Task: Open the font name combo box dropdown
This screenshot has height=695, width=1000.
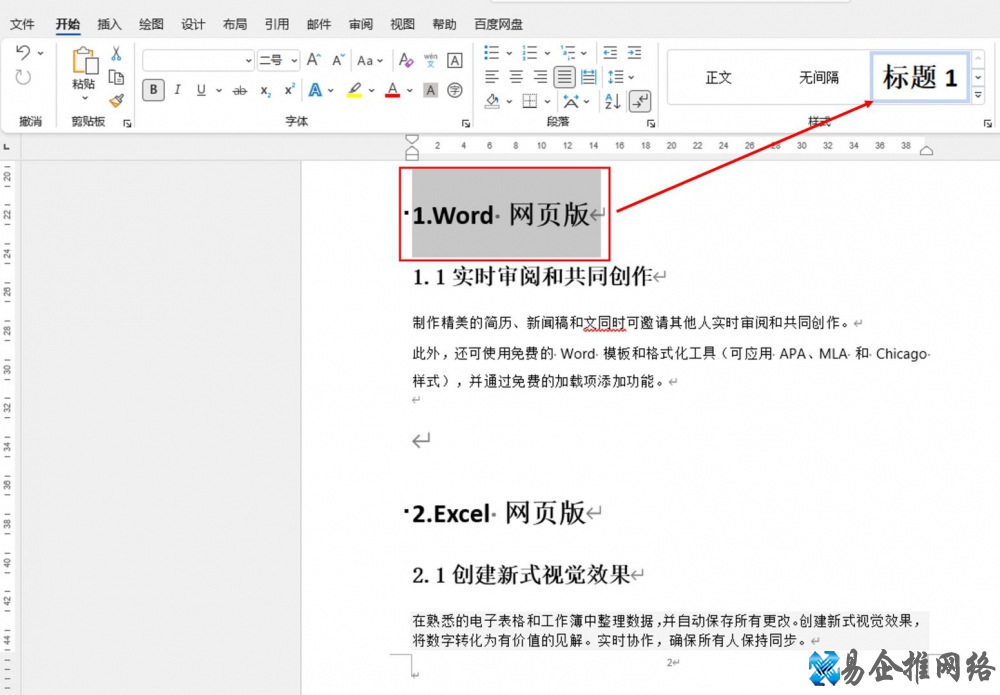Action: pos(248,61)
